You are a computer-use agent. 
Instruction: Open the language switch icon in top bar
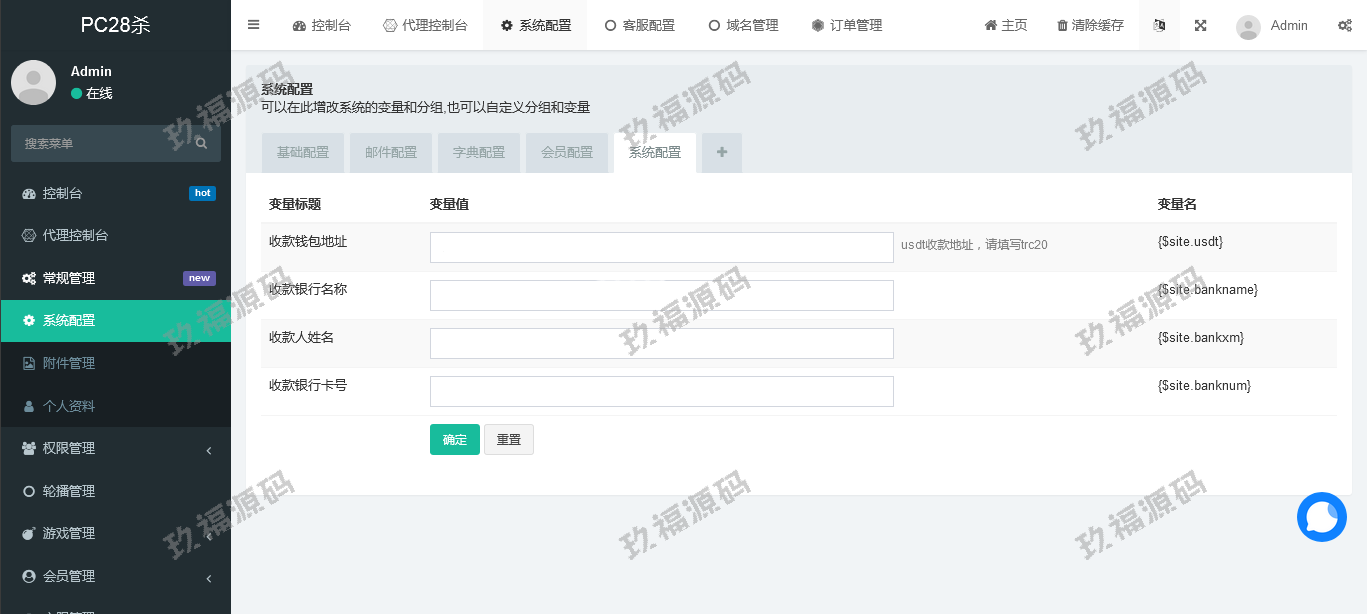click(x=1159, y=25)
